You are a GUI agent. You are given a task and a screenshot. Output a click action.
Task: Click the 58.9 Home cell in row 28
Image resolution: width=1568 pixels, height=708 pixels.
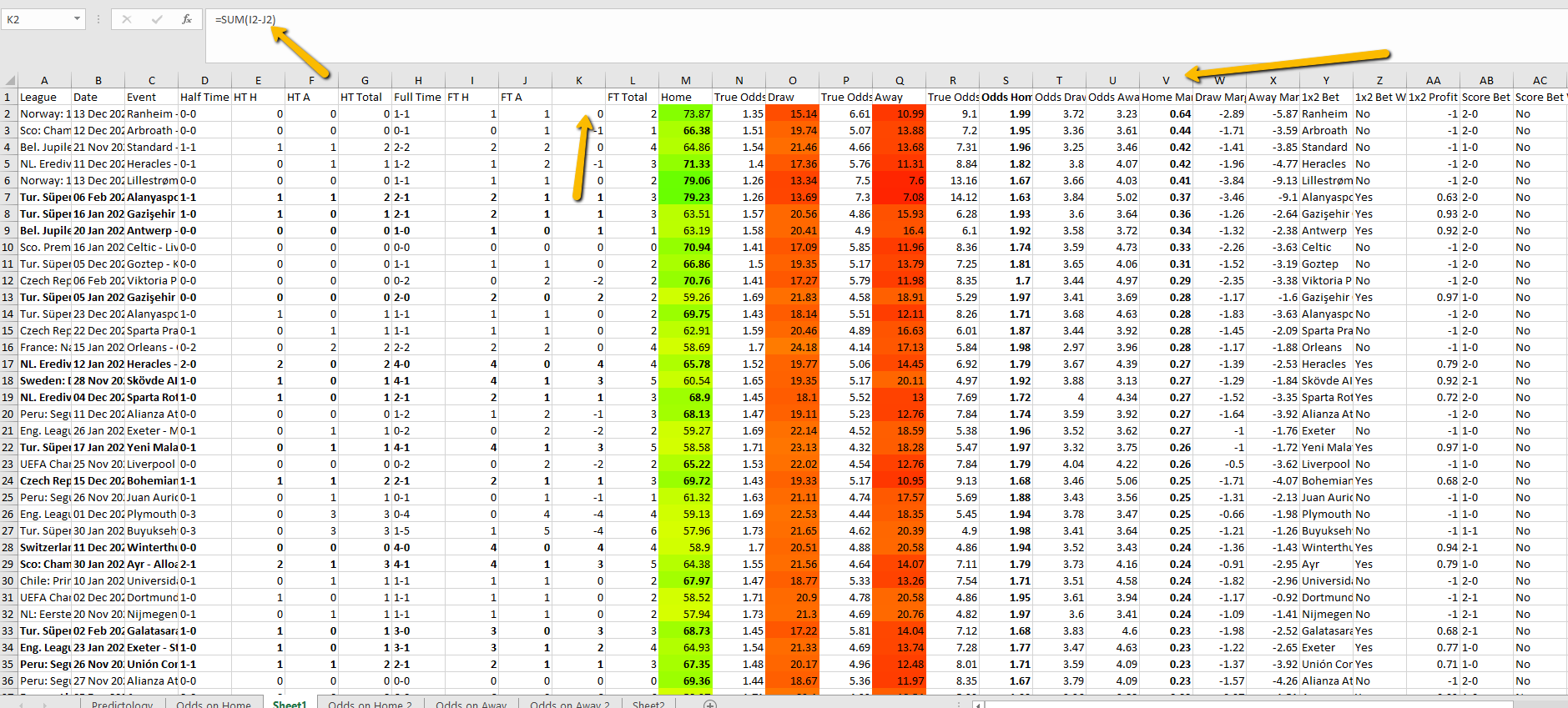686,547
